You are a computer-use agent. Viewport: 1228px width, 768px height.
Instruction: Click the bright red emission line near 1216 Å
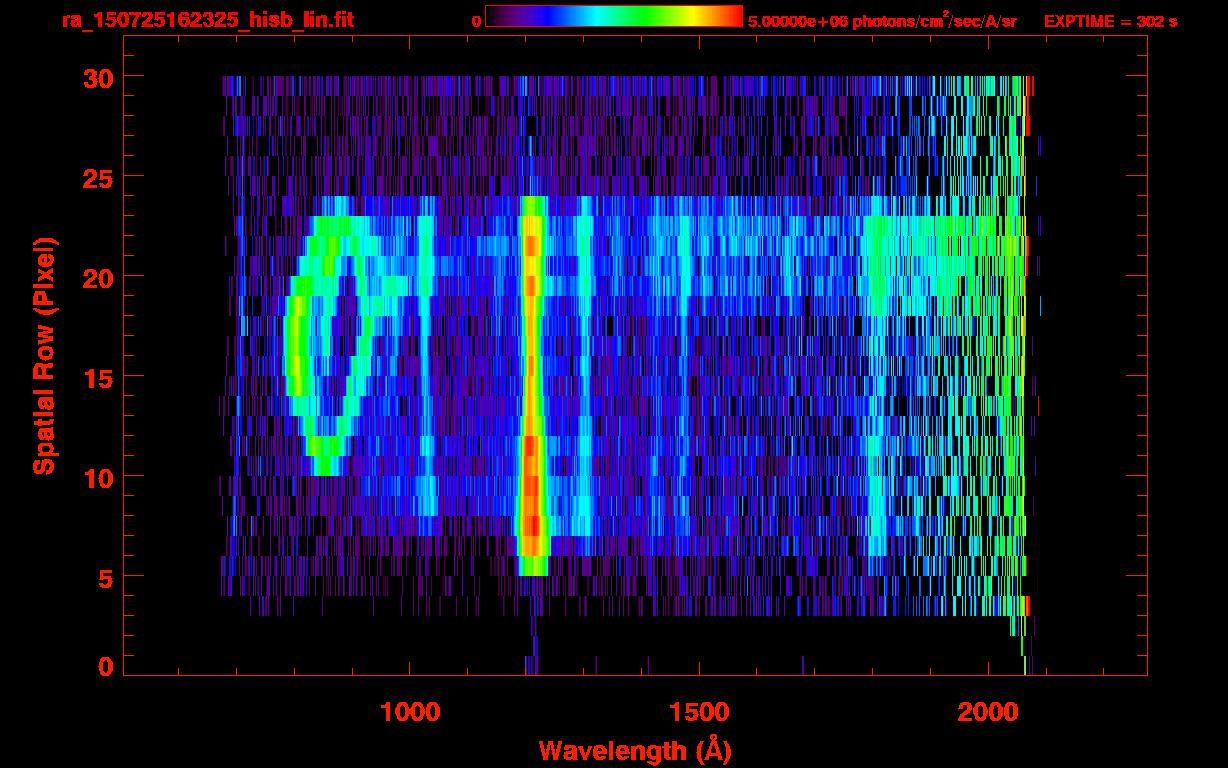[x=532, y=385]
